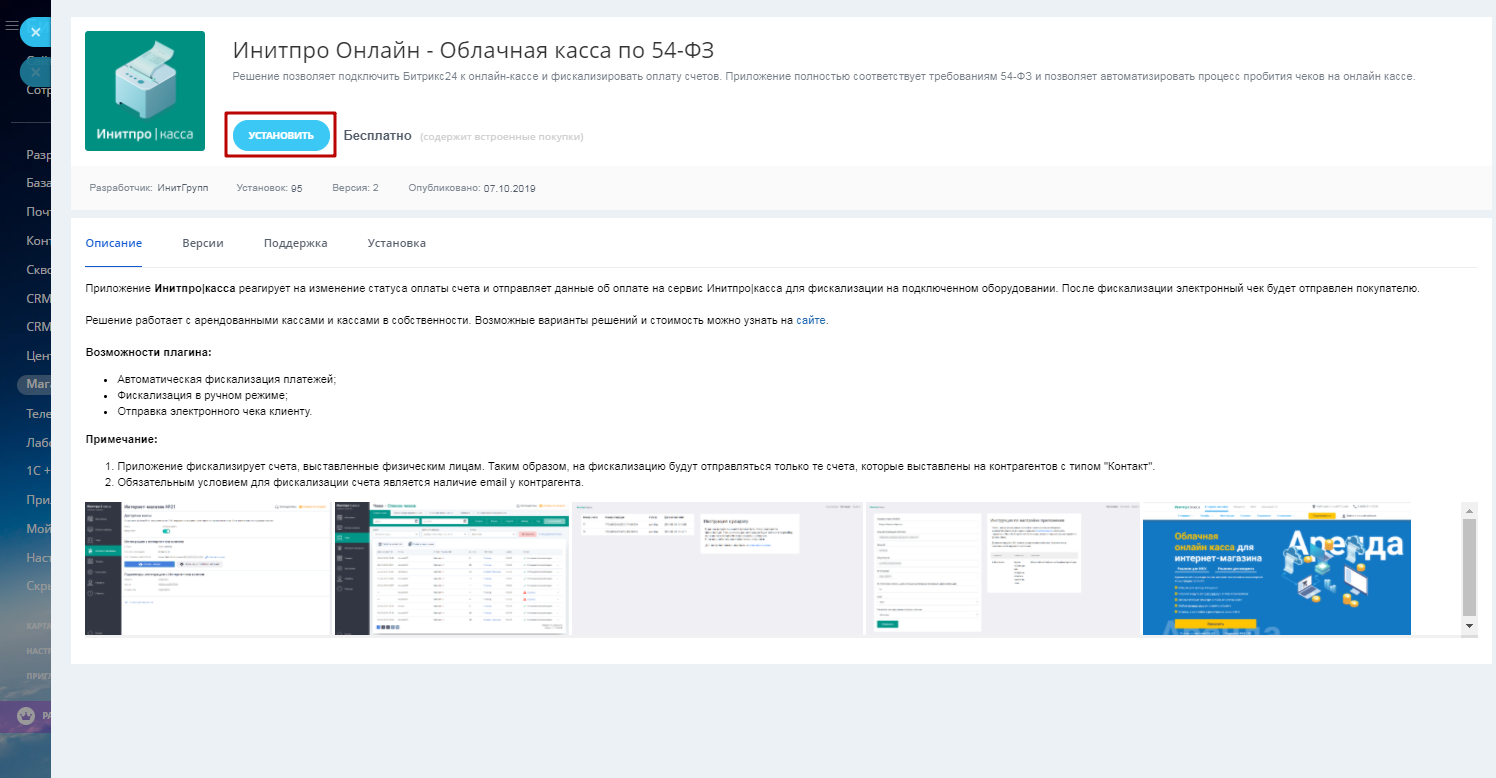This screenshot has height=778, width=1496.
Task: Click note two about email у контрагента
Action: (x=350, y=483)
